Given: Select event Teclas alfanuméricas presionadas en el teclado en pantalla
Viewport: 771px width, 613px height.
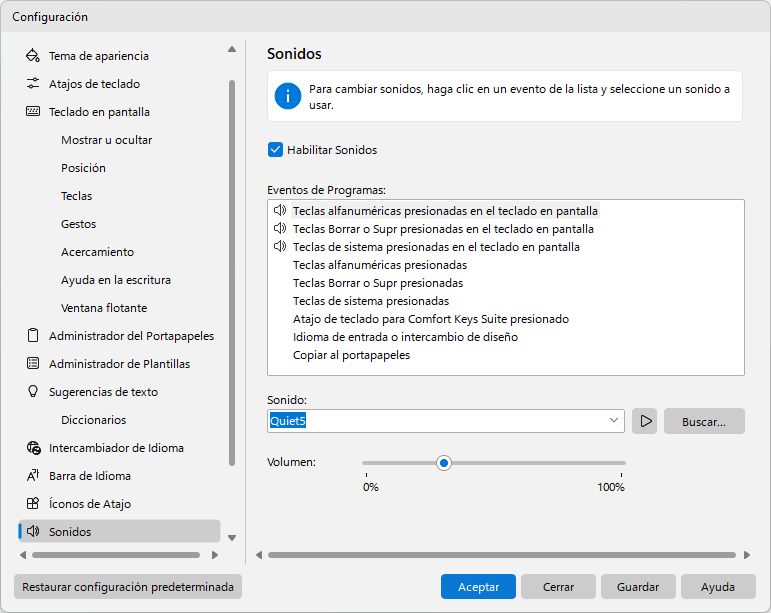Looking at the screenshot, I should 445,211.
